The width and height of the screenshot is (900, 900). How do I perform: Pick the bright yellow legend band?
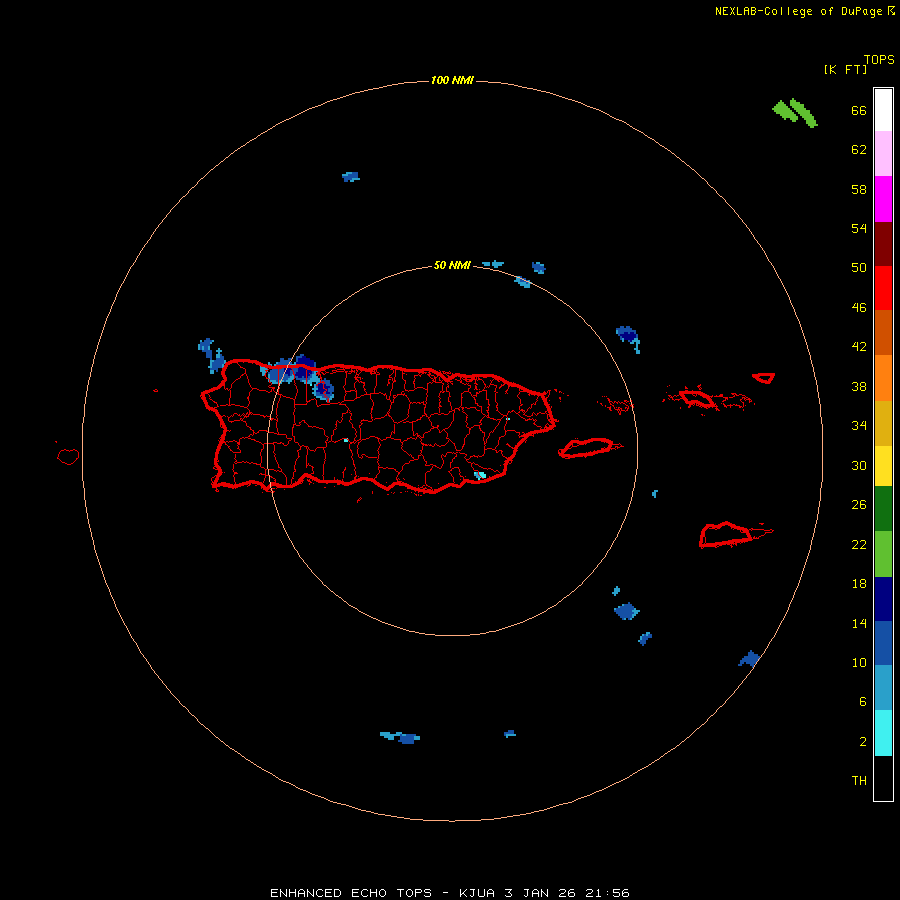tap(883, 466)
